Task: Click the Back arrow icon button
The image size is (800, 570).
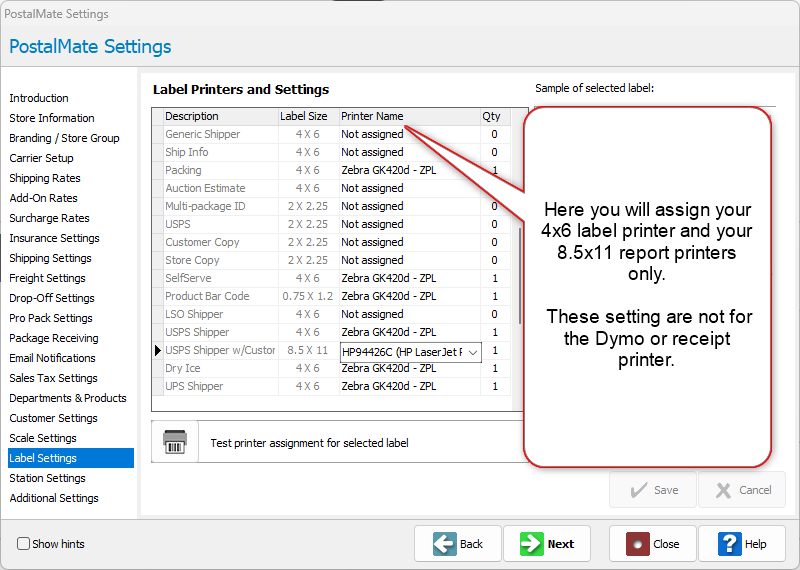Action: click(x=445, y=544)
